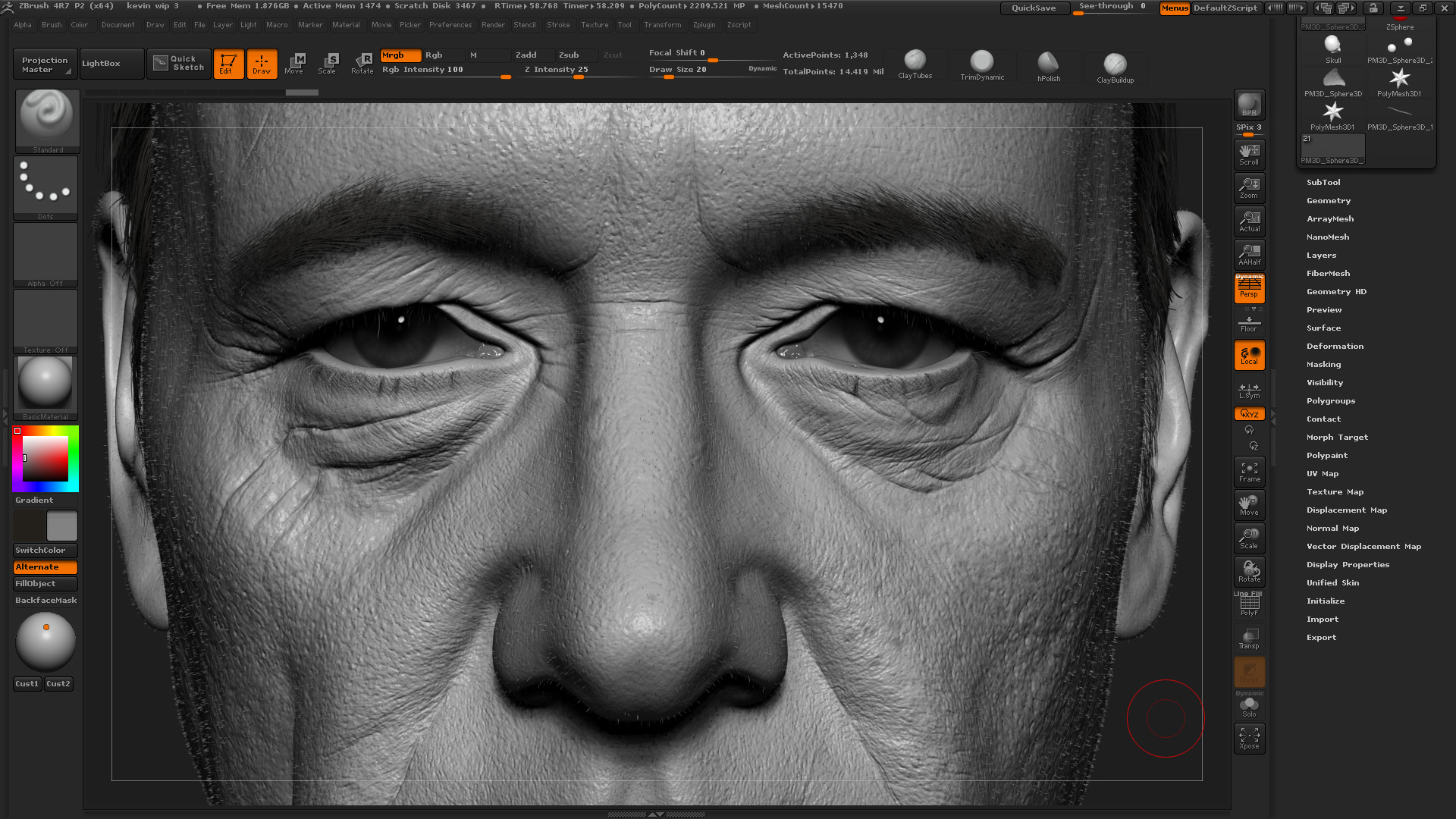
Task: Enable the Floor grid icon
Action: [1249, 322]
